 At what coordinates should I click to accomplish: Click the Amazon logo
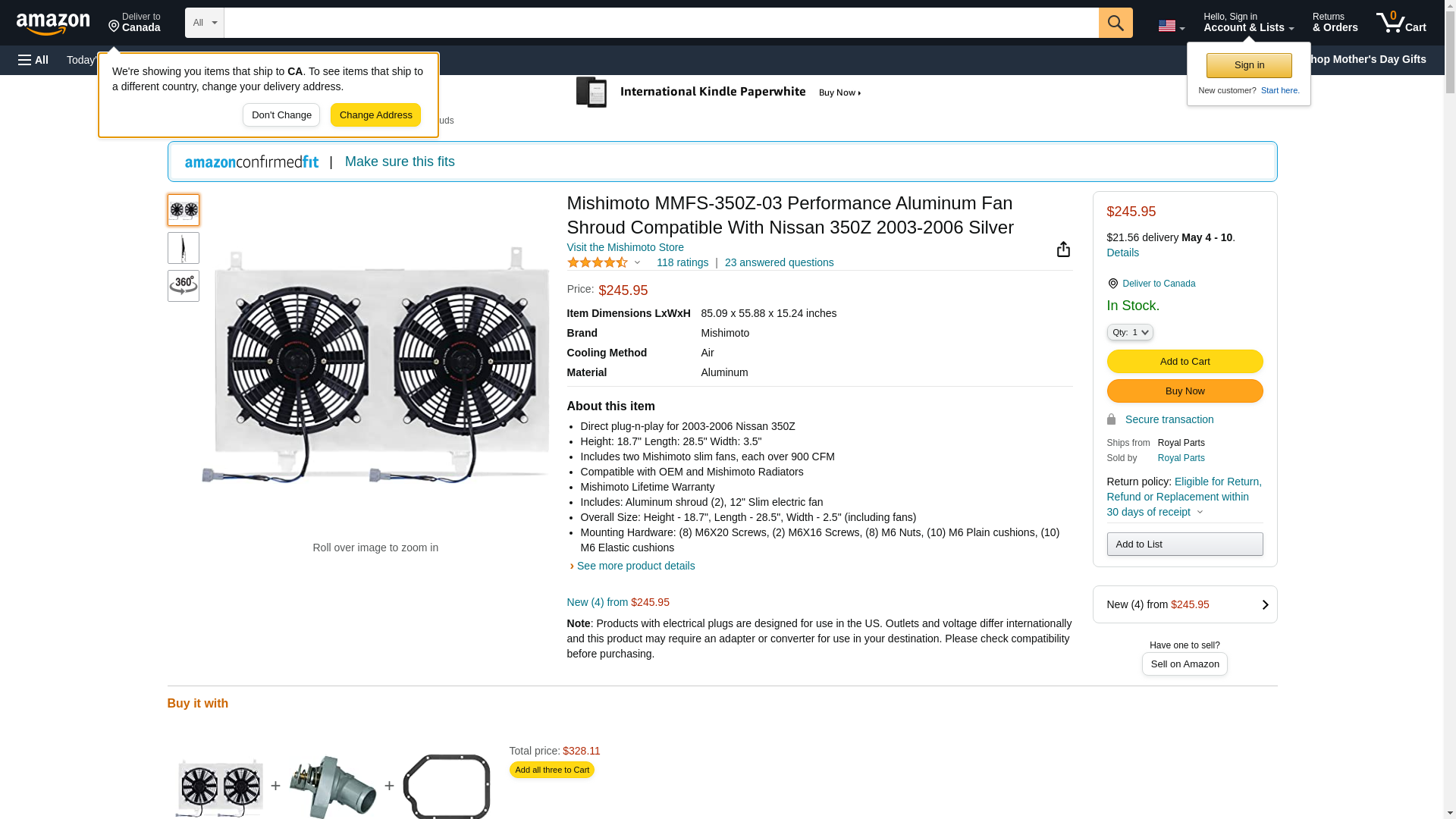[x=53, y=24]
